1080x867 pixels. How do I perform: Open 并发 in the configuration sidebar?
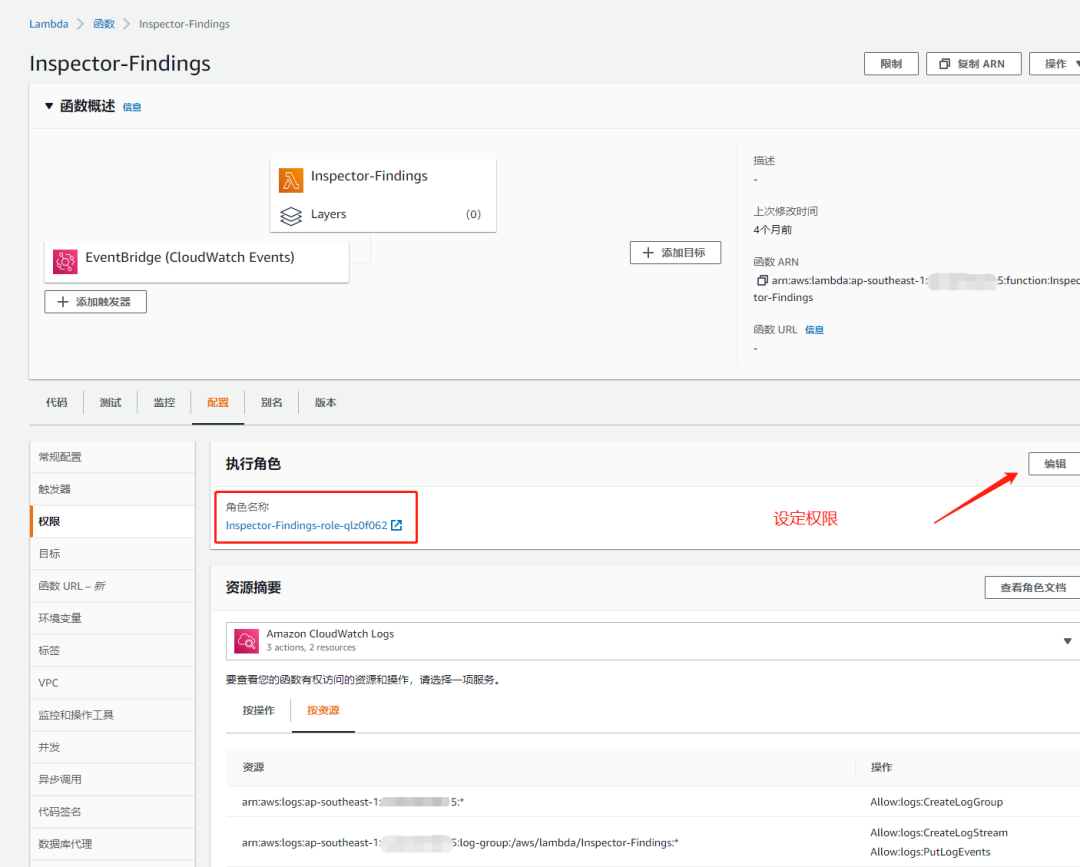click(113, 747)
